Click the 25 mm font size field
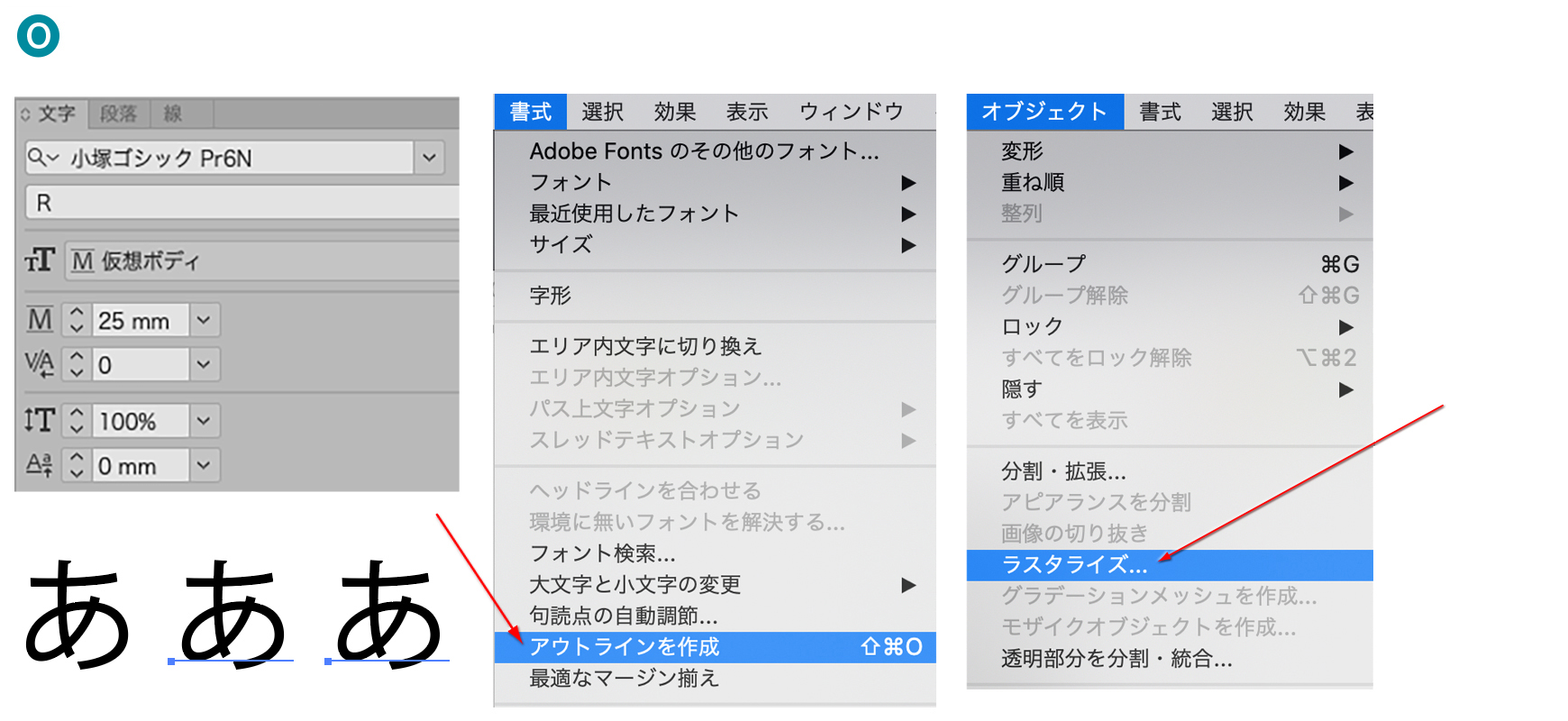Image resolution: width=1568 pixels, height=721 pixels. [x=140, y=320]
